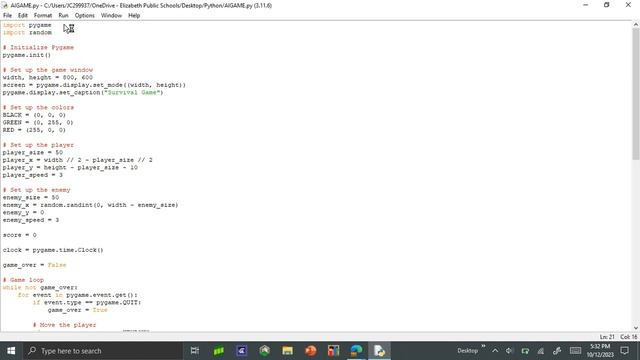Open the touch keyboard tray icon
Viewport: 640px width, 360px height.
[576, 351]
